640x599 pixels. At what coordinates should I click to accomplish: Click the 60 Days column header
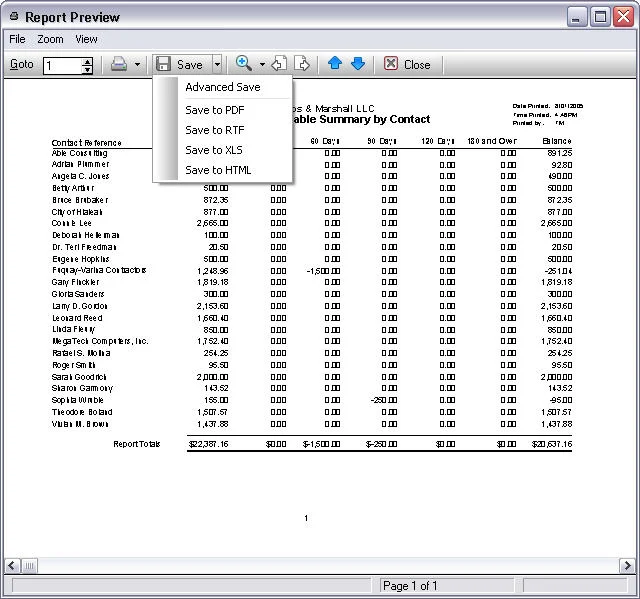325,141
